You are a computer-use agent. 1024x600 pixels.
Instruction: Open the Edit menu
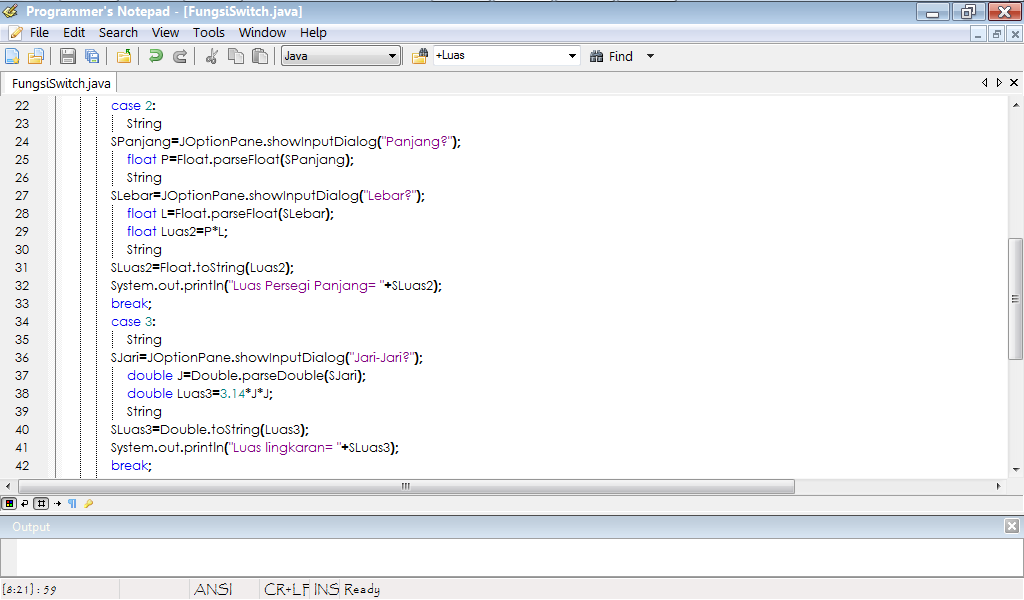point(74,33)
